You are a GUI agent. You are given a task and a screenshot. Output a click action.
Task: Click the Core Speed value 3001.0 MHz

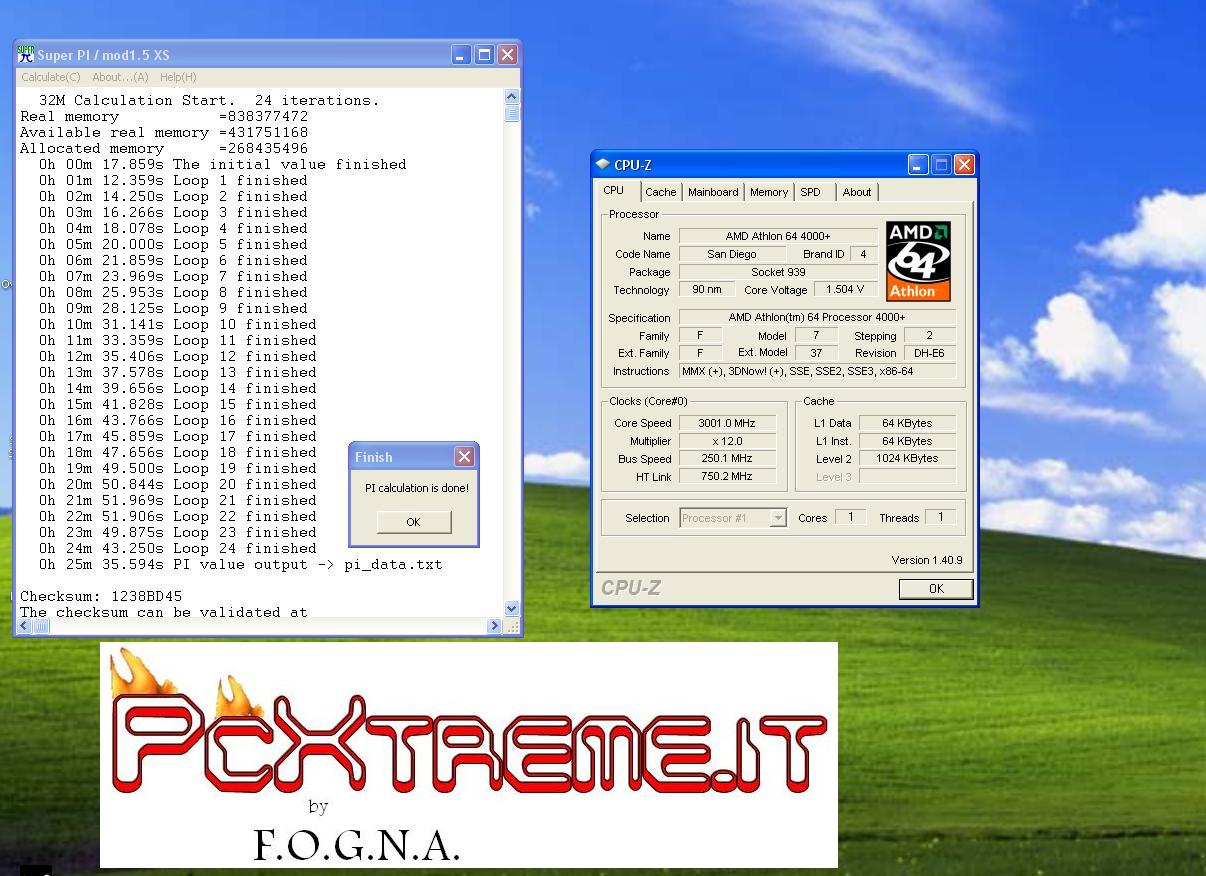coord(727,423)
